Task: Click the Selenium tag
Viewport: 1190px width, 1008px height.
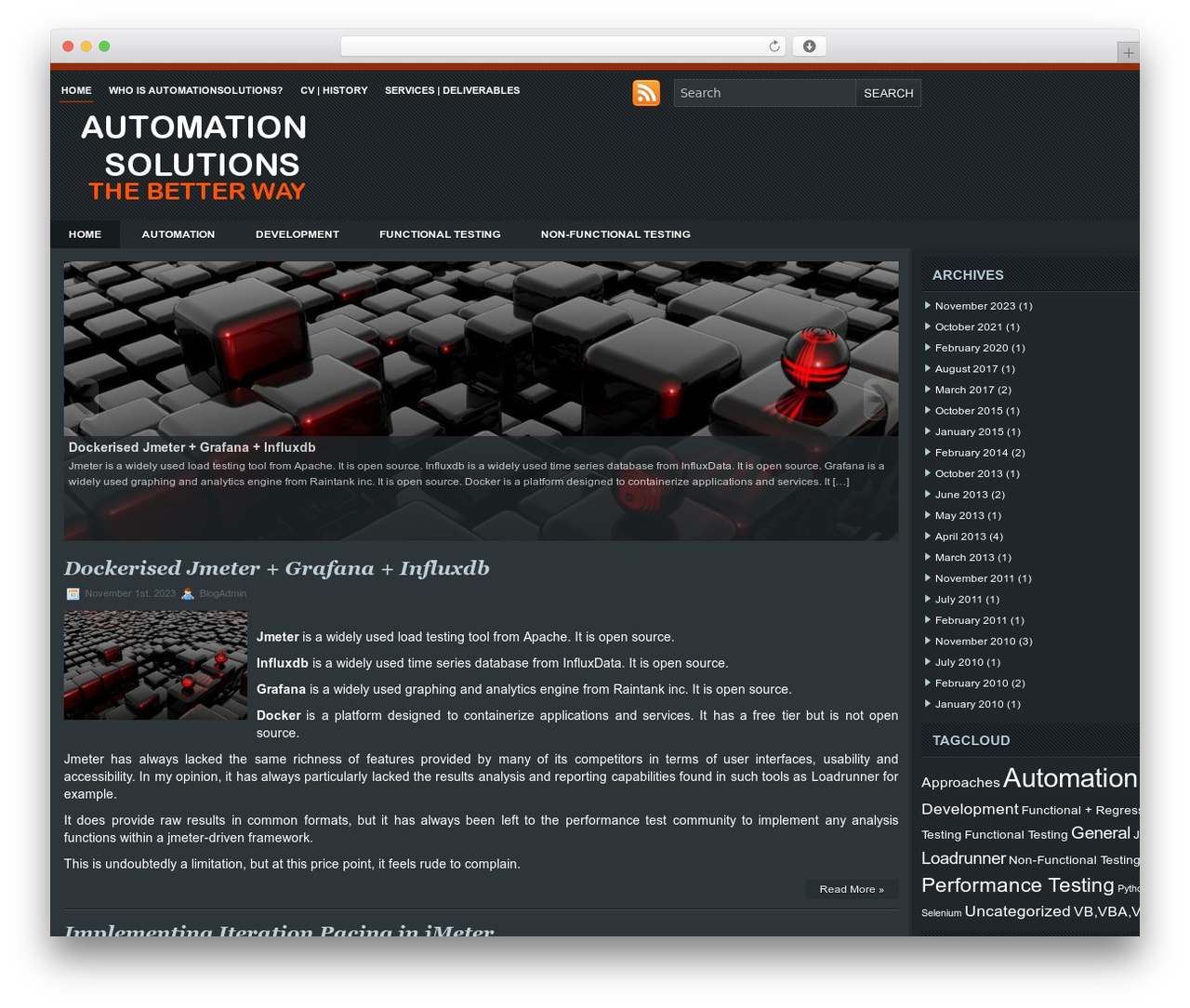Action: pyautogui.click(x=941, y=913)
